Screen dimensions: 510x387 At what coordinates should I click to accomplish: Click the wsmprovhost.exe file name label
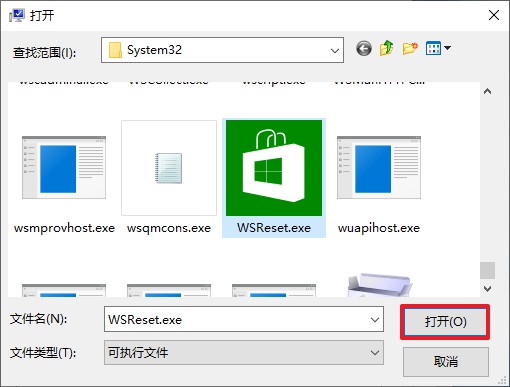[64, 228]
